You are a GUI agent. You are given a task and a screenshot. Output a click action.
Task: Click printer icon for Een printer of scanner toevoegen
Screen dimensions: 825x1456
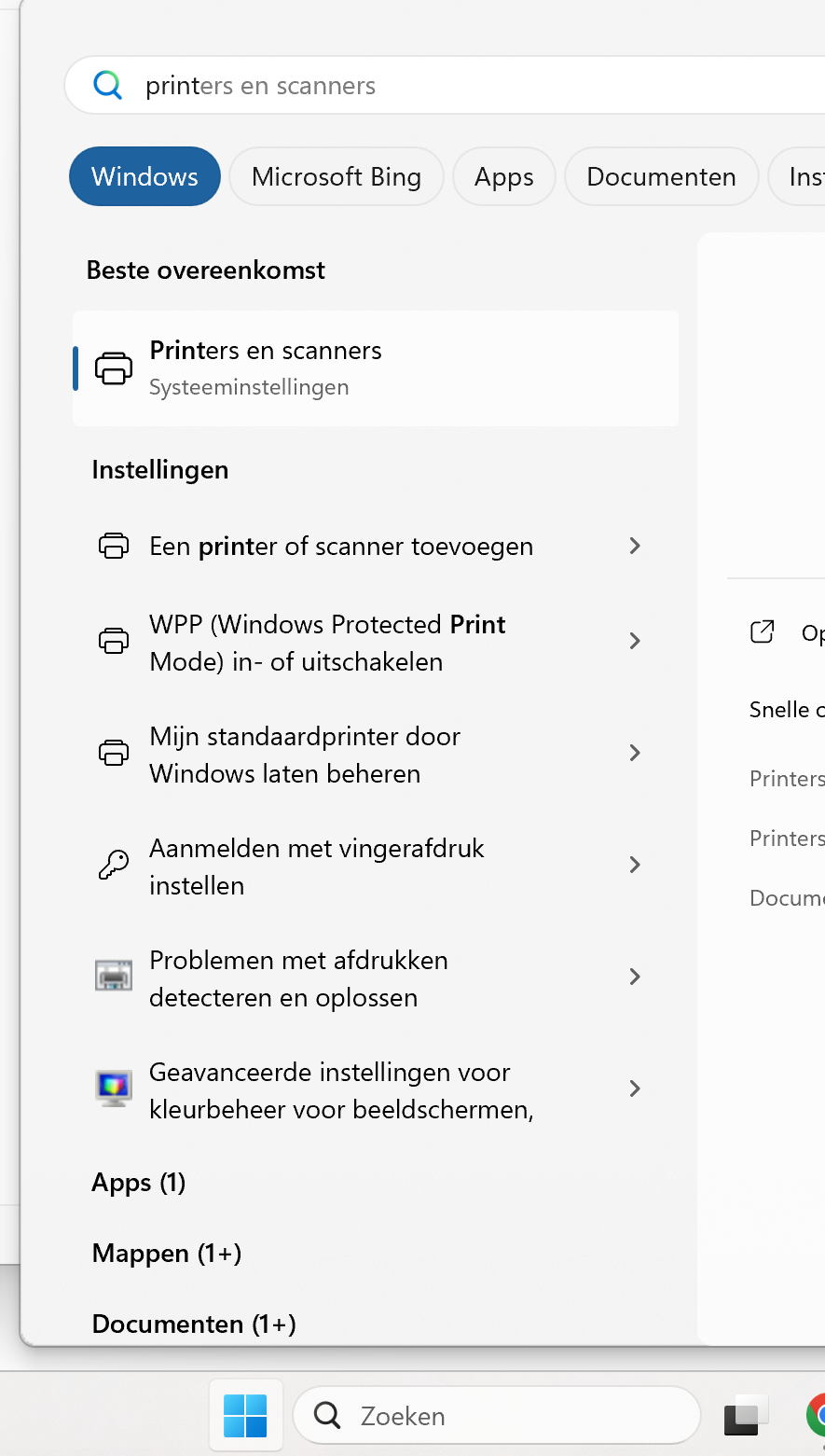pos(114,546)
